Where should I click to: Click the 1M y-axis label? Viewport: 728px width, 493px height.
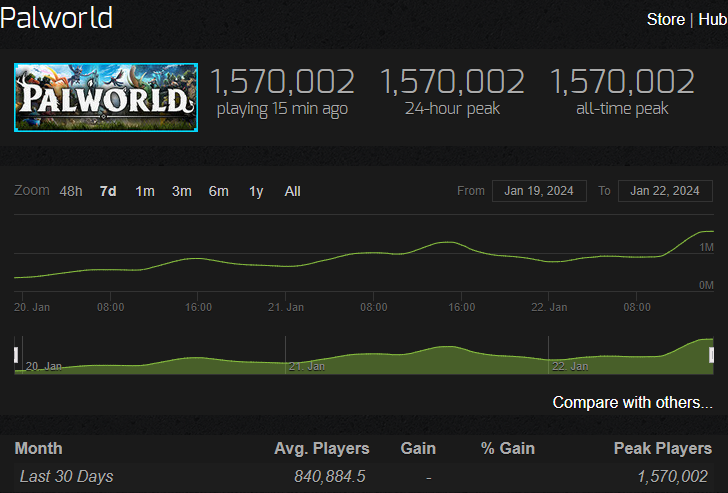point(707,247)
